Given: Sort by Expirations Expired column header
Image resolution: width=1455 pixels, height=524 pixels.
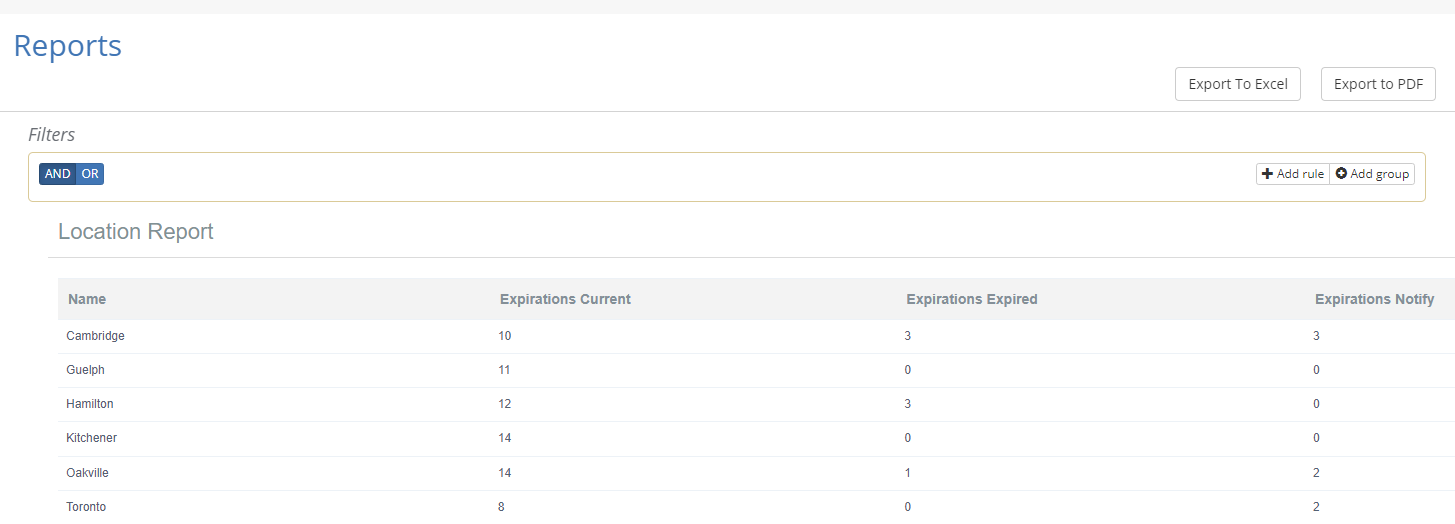Looking at the screenshot, I should click(972, 299).
